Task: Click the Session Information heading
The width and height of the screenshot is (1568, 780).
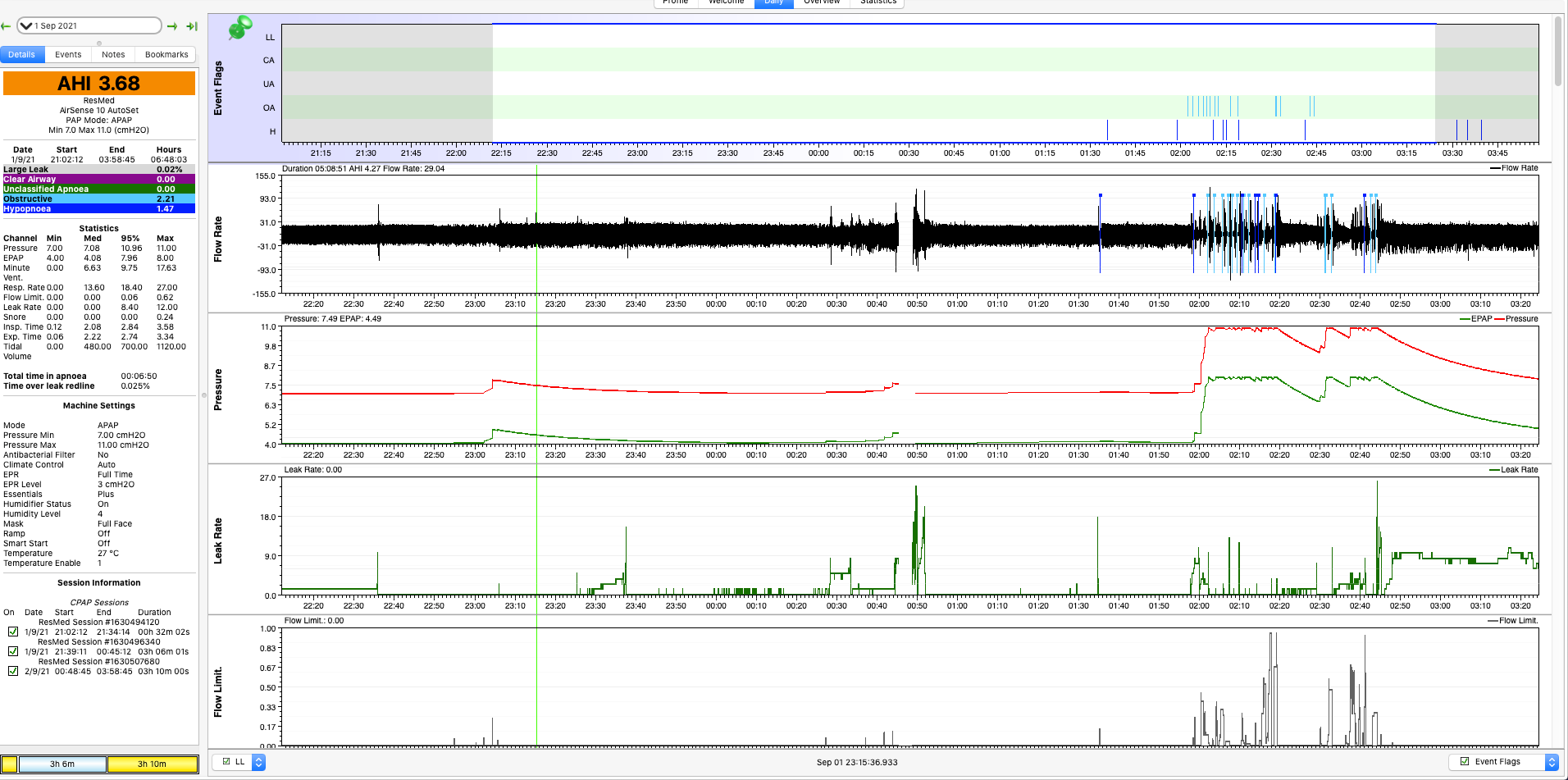Action: [99, 583]
